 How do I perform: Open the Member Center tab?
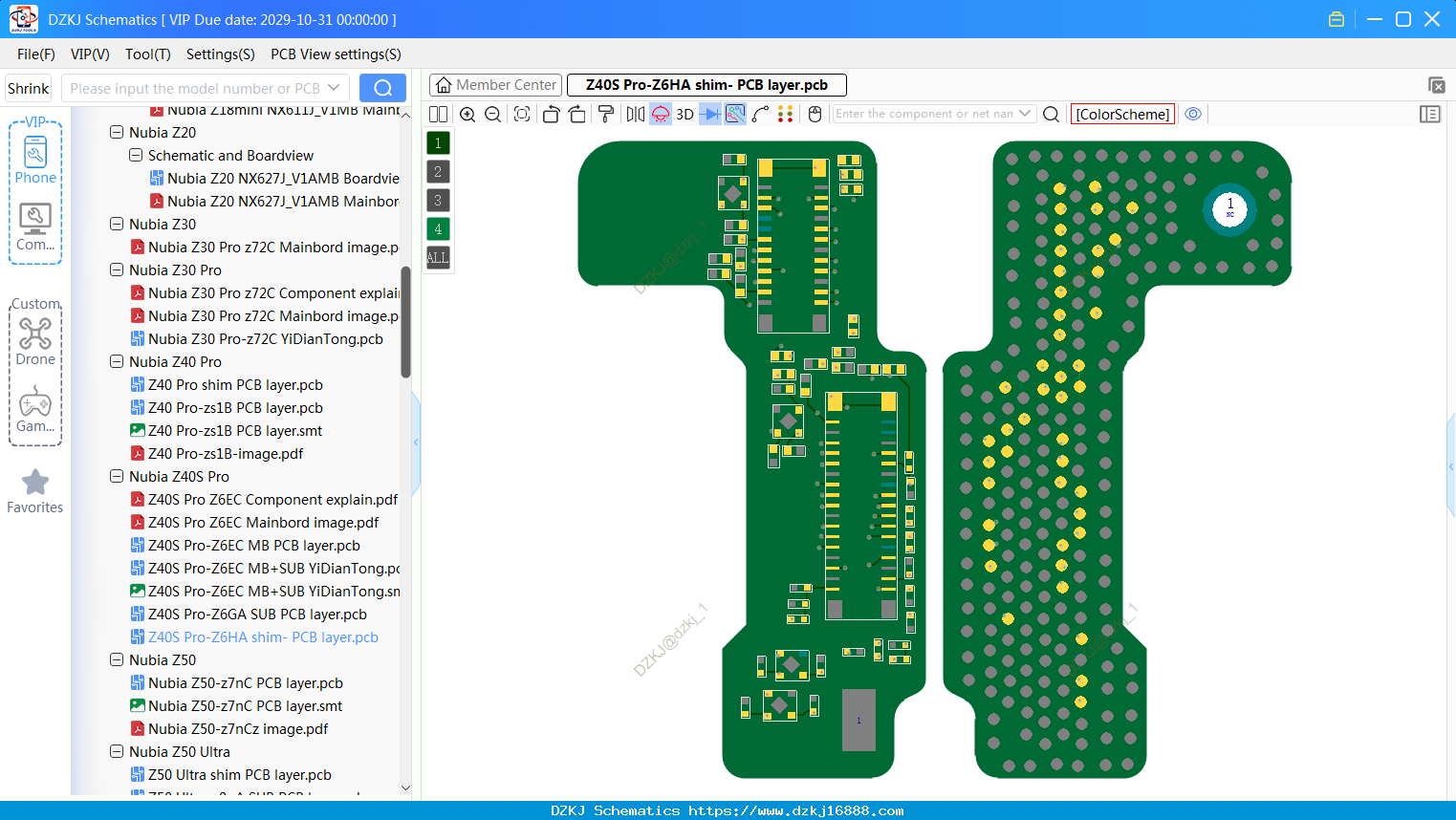click(495, 85)
